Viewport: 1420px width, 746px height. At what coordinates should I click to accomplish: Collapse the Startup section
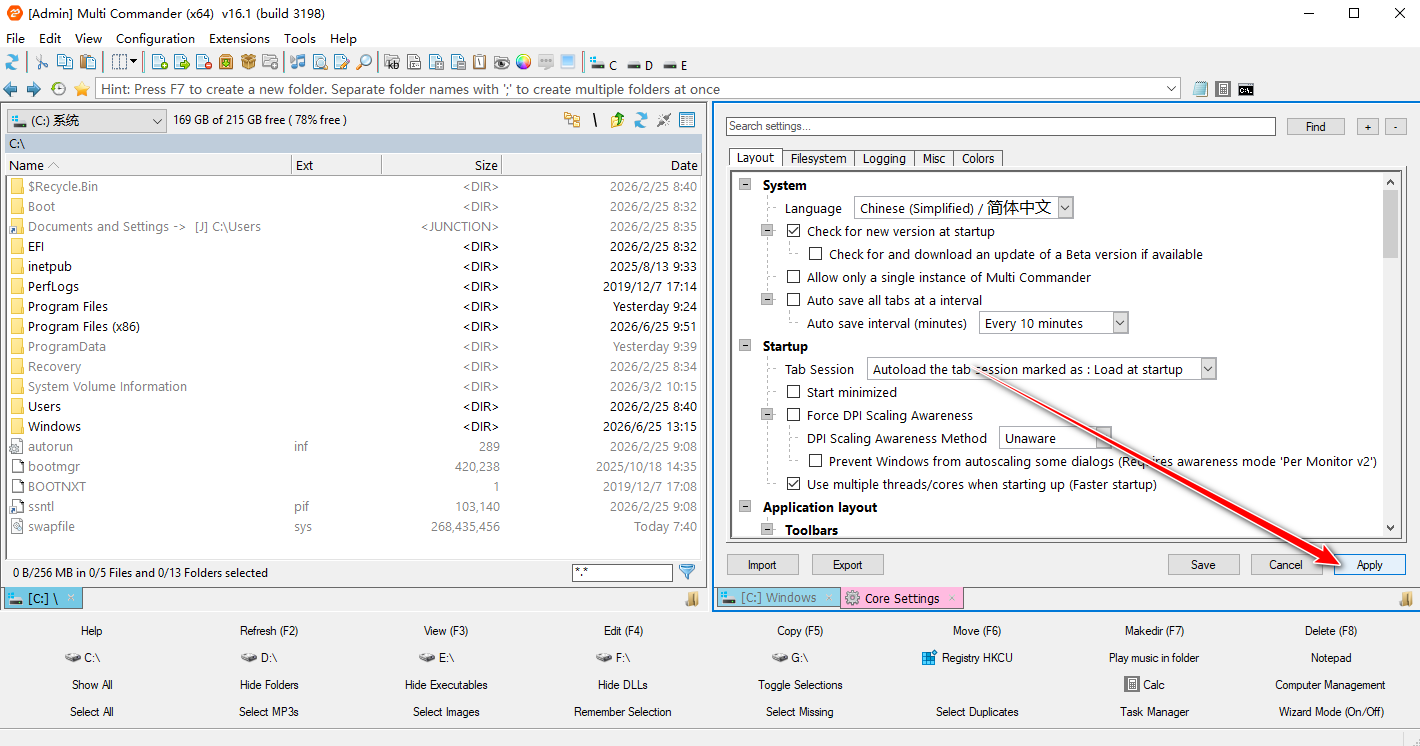(745, 346)
